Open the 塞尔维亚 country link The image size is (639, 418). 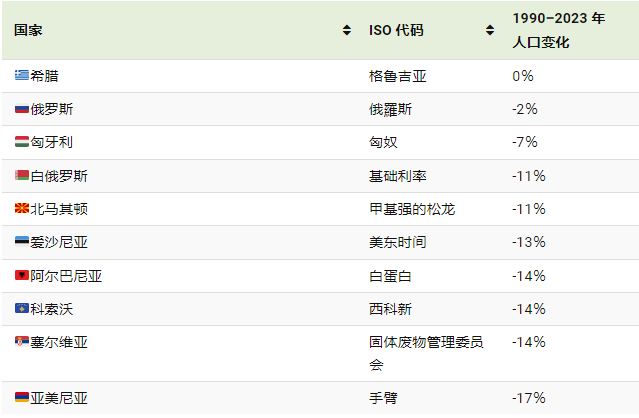pos(59,342)
